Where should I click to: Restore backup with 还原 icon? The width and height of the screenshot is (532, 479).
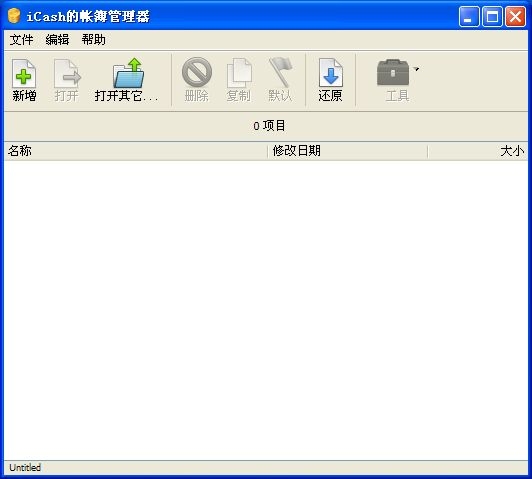pos(330,73)
